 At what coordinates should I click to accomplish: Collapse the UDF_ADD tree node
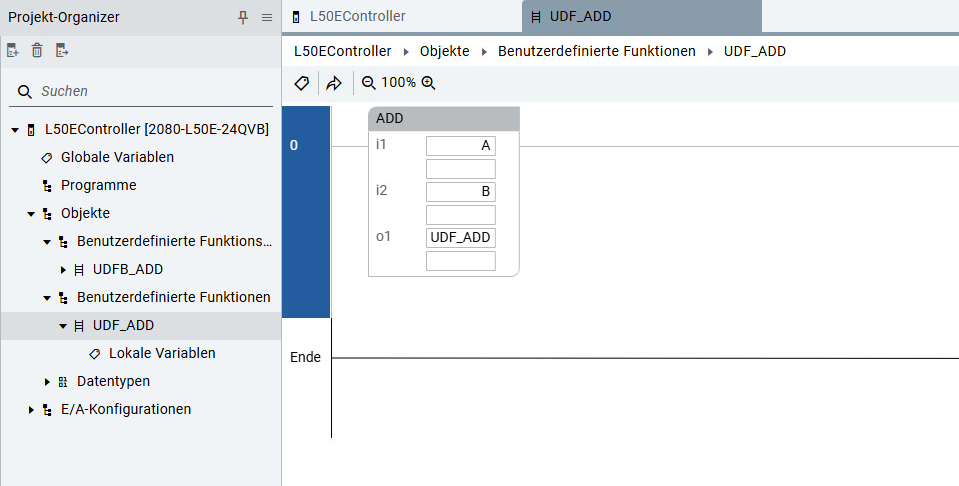pos(63,326)
